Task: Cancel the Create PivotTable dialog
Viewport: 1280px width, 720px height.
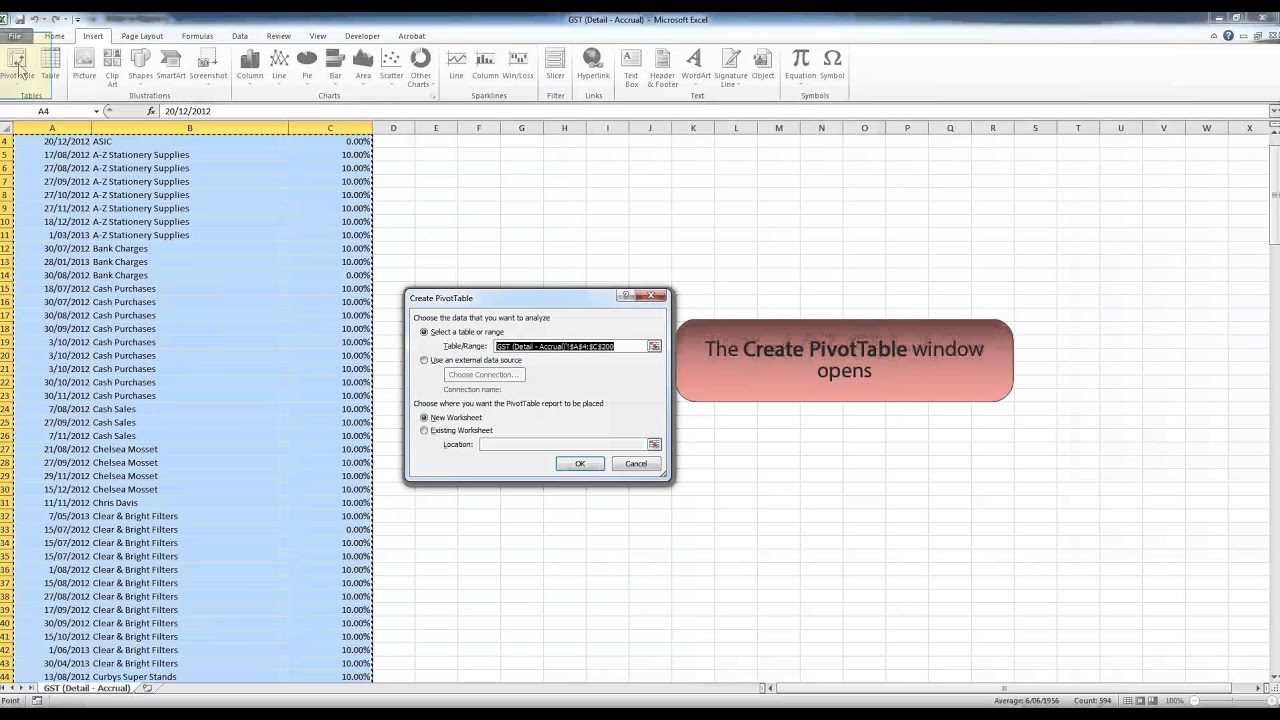Action: tap(636, 464)
